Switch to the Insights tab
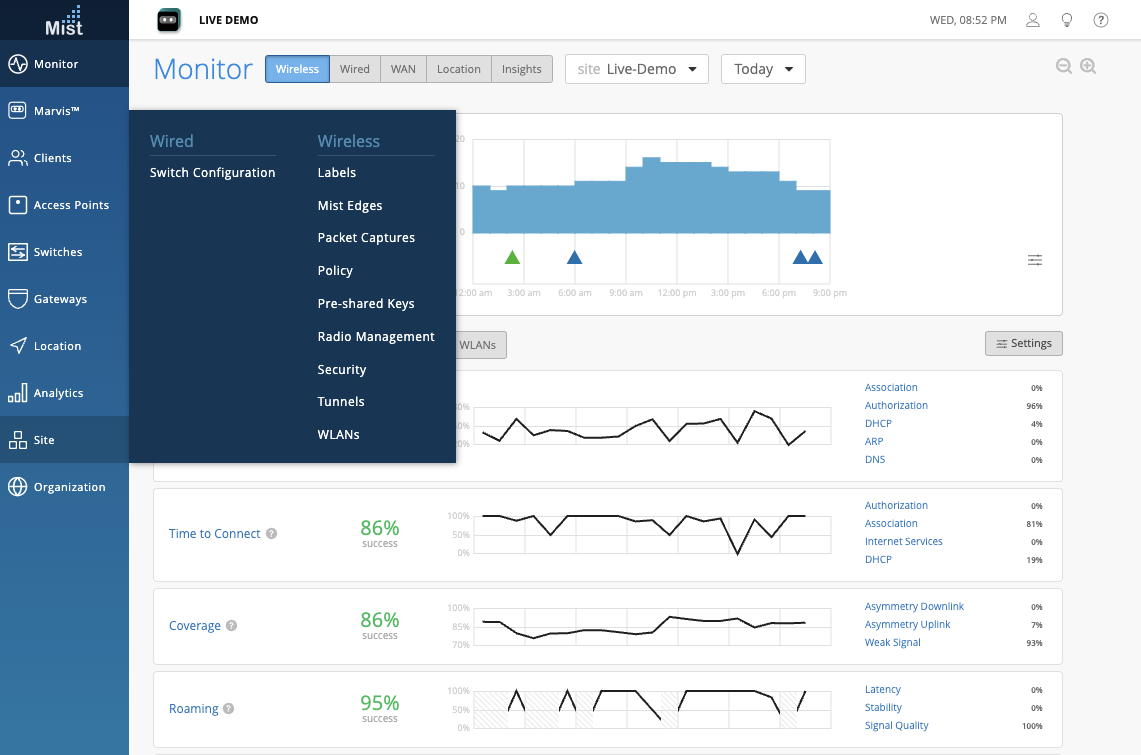 [x=521, y=69]
